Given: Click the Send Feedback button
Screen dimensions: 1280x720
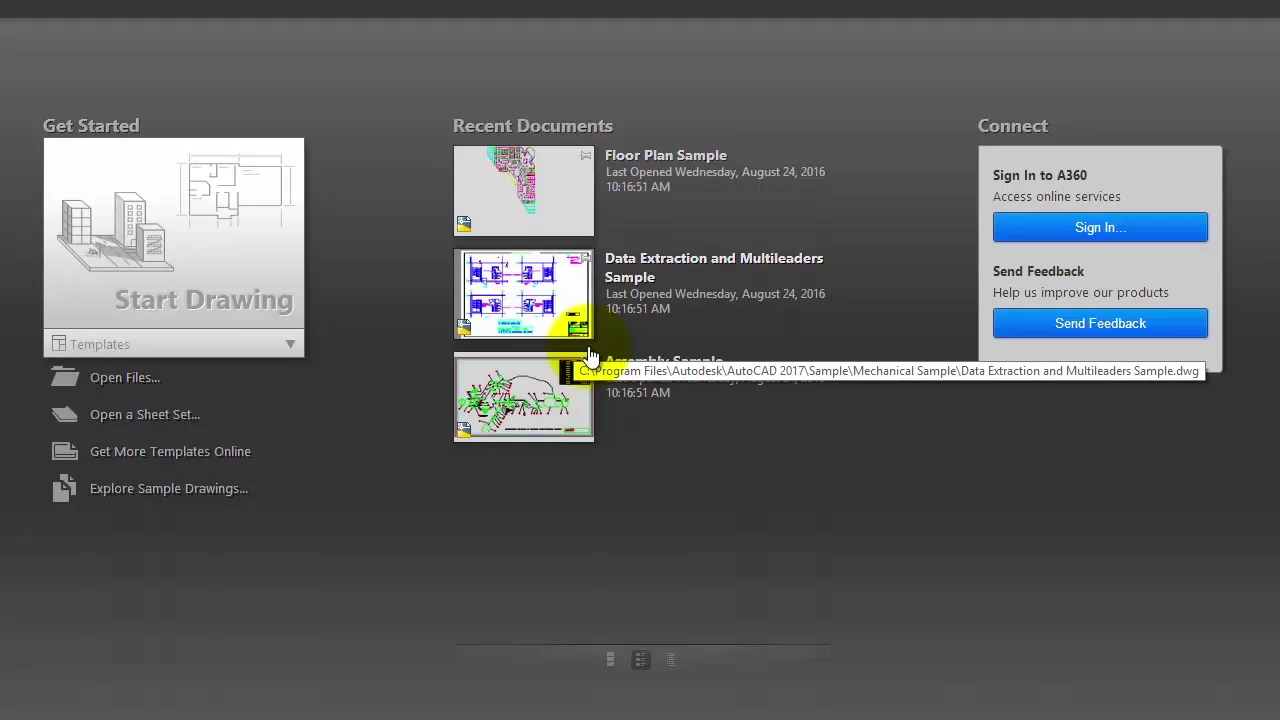Looking at the screenshot, I should [x=1100, y=323].
